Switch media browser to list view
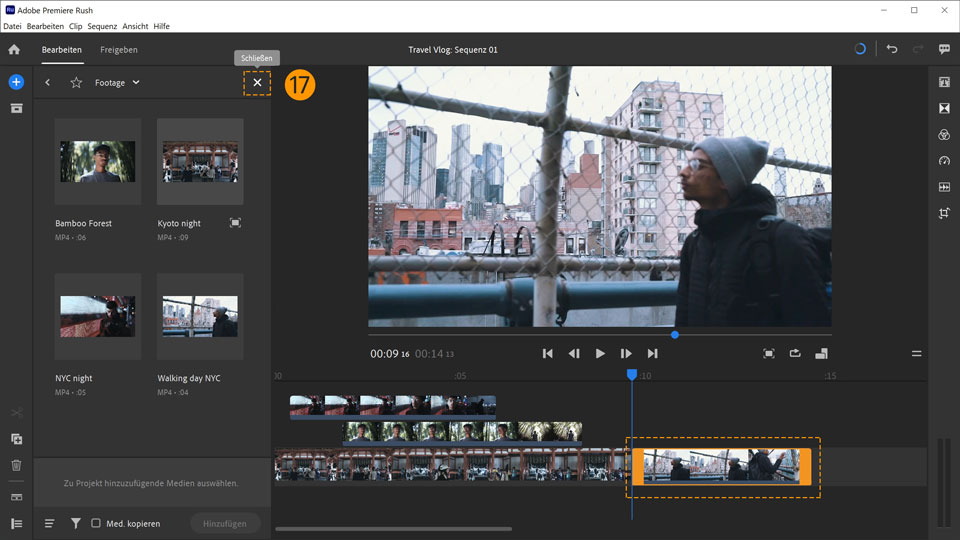 (x=50, y=523)
